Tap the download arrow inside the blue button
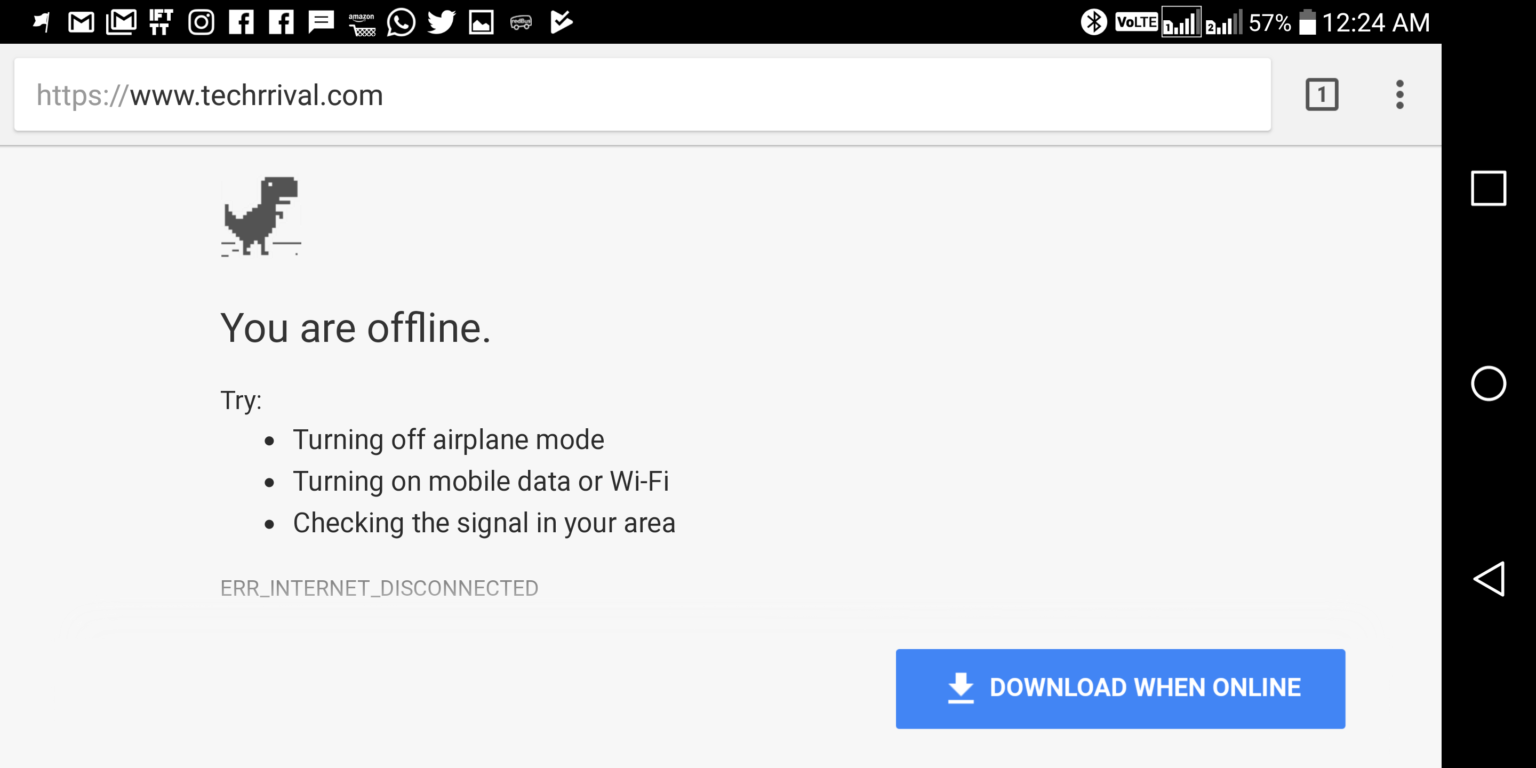The width and height of the screenshot is (1536, 768). coord(960,688)
